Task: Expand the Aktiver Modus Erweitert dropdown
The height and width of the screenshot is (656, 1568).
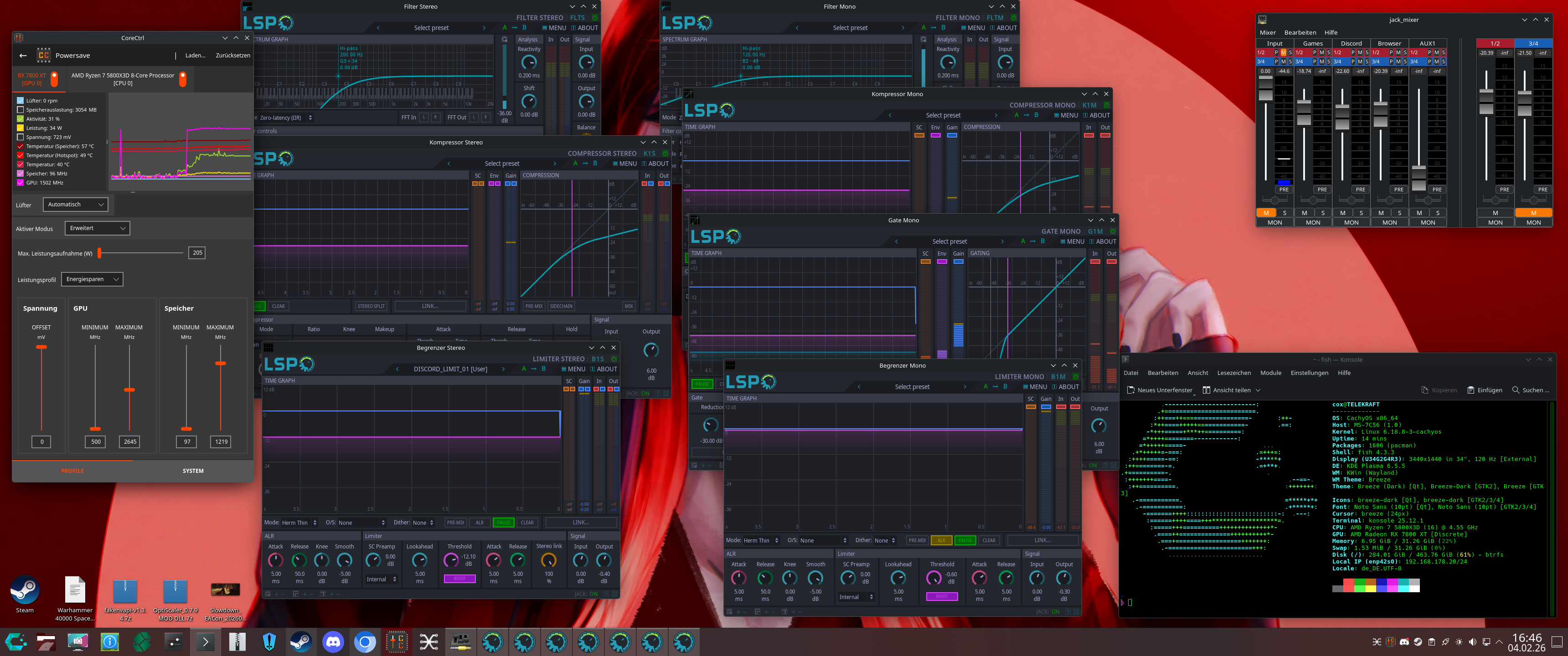Action: tap(98, 228)
